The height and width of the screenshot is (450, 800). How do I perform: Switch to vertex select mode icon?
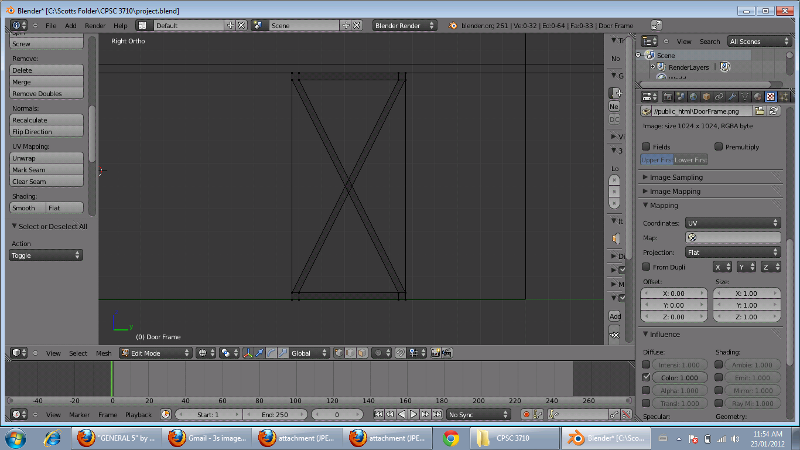click(339, 353)
